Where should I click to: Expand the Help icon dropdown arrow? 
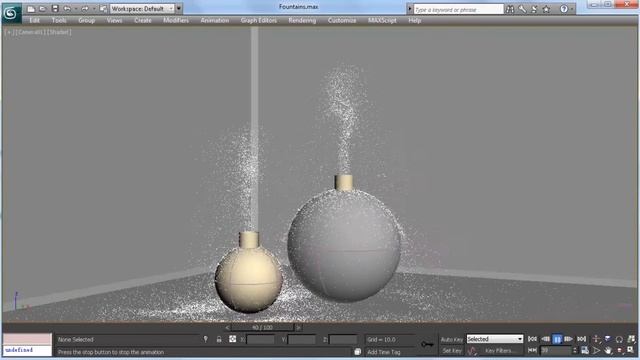click(x=571, y=9)
